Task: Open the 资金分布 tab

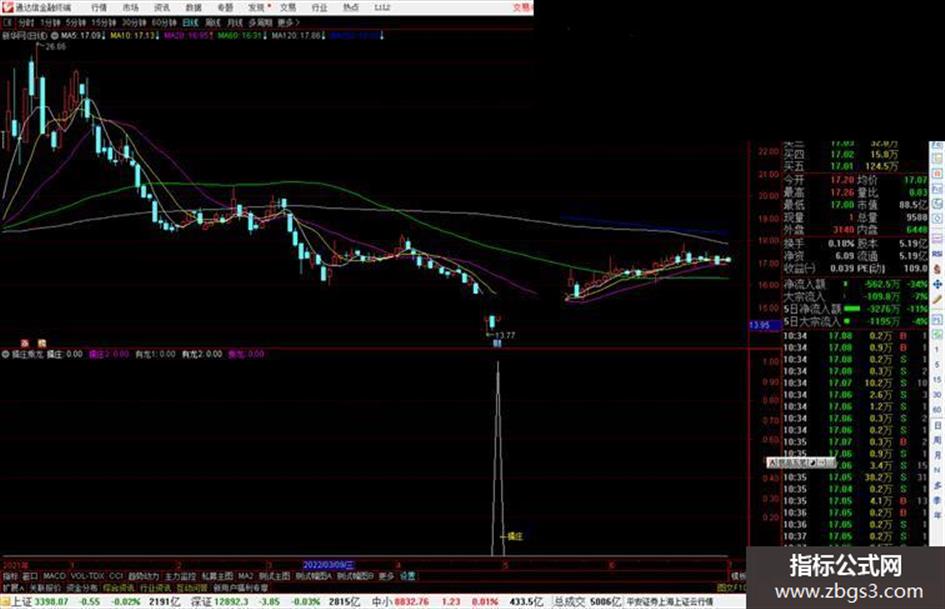Action: coord(82,587)
